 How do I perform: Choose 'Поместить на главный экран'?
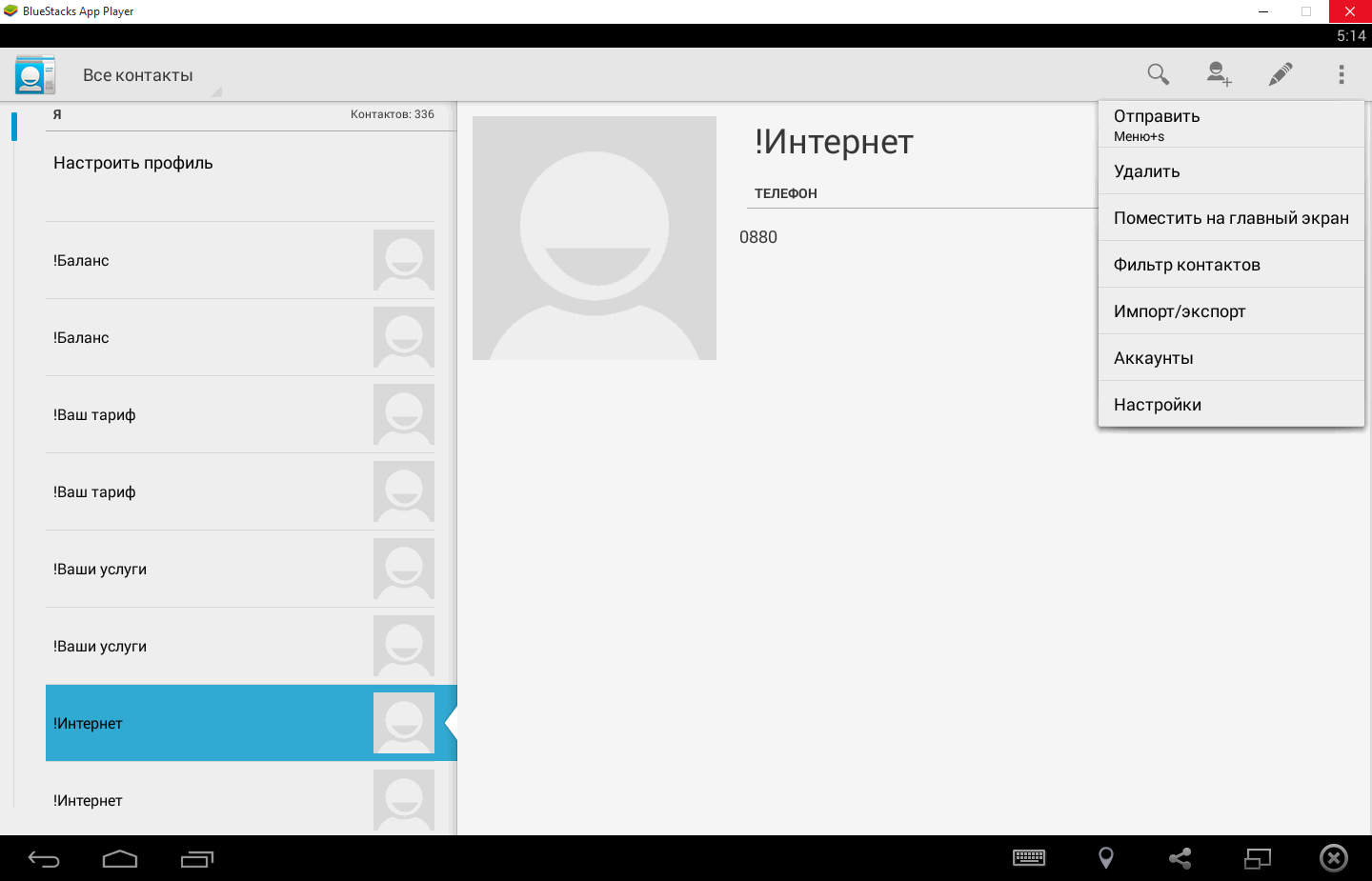point(1231,218)
